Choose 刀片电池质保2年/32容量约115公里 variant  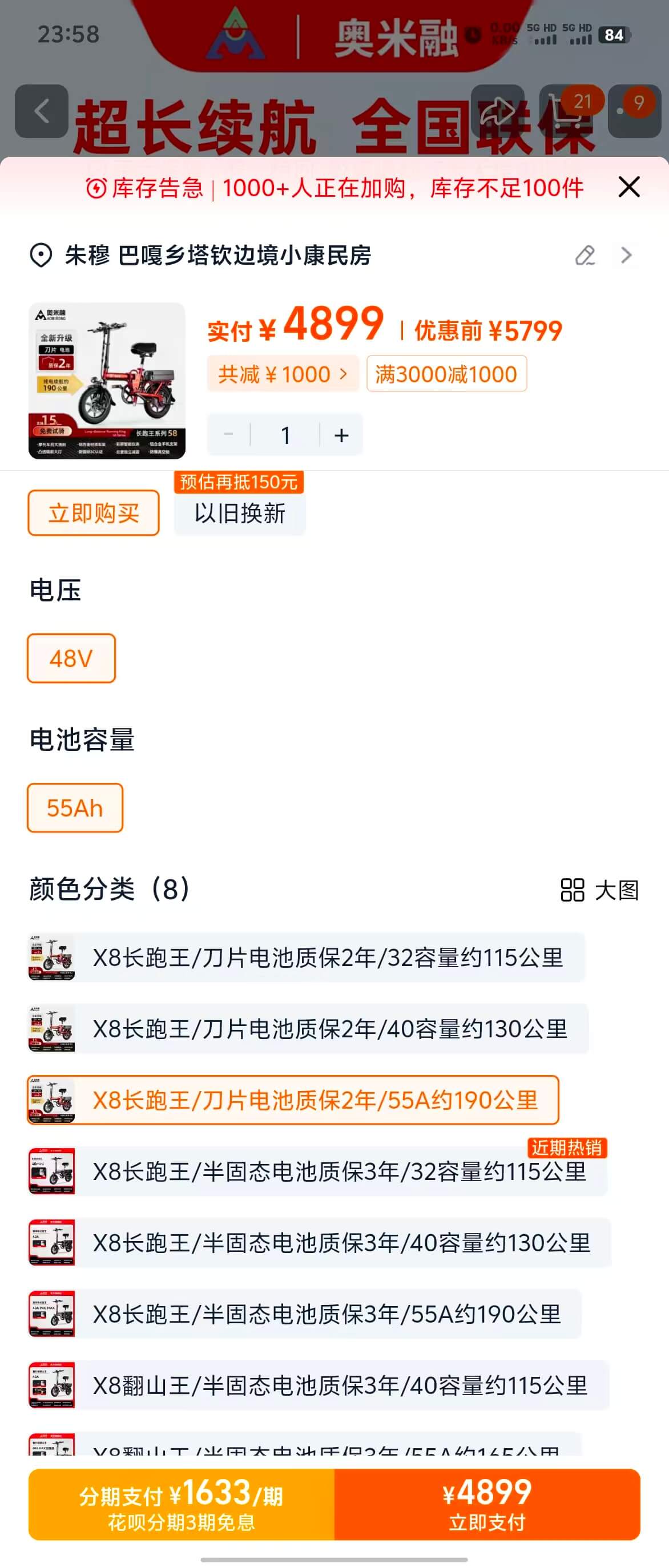328,957
